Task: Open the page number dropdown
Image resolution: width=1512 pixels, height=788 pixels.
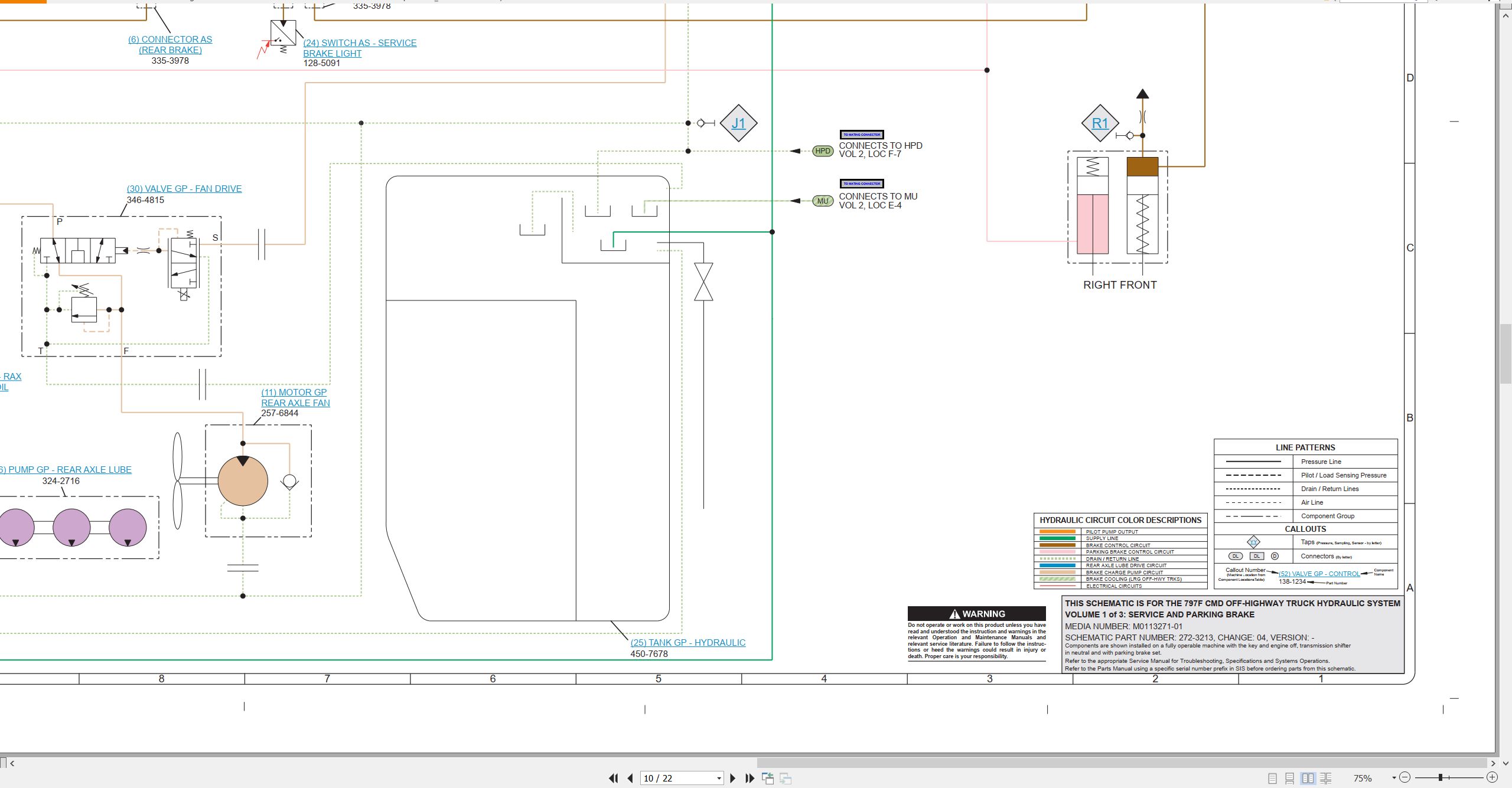Action: tap(719, 778)
